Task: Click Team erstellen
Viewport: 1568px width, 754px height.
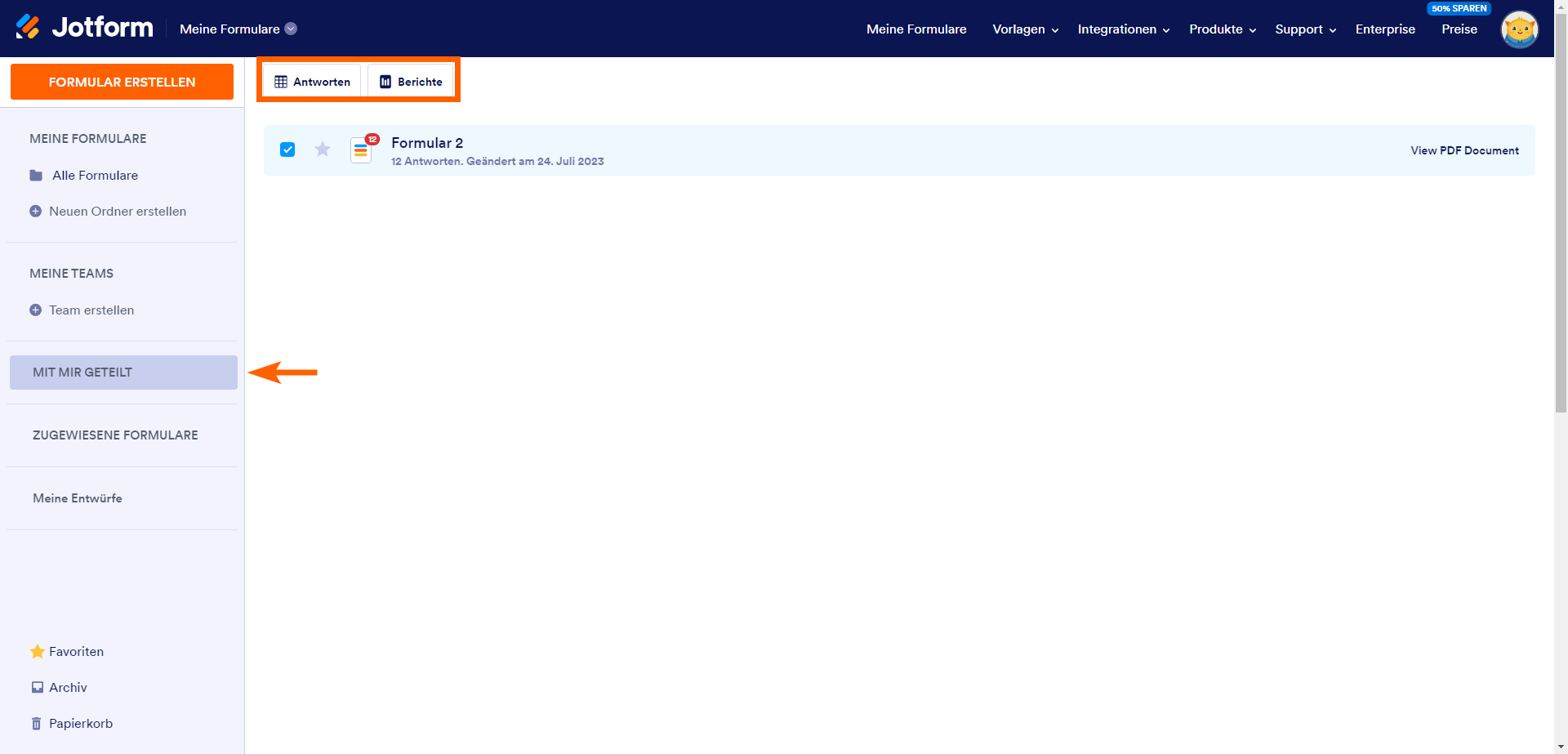Action: [82, 310]
